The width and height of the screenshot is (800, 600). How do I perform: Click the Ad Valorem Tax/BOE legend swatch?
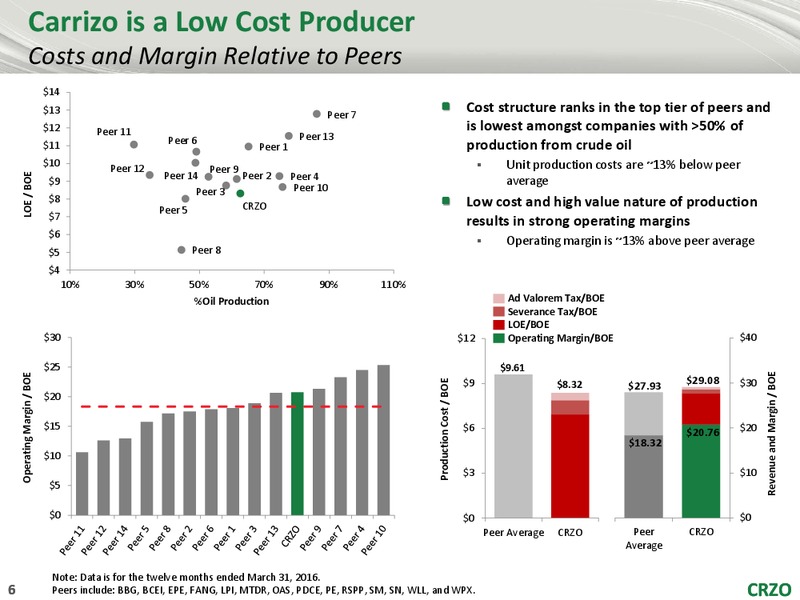point(499,298)
